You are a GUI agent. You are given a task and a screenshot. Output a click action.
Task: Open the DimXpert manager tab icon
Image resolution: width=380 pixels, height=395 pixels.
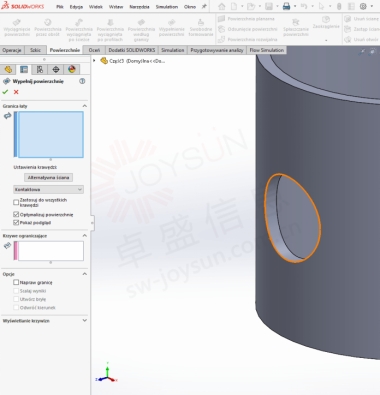tap(56, 69)
